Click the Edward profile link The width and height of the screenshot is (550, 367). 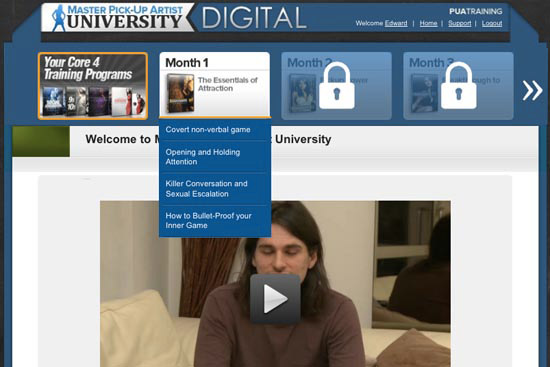396,24
